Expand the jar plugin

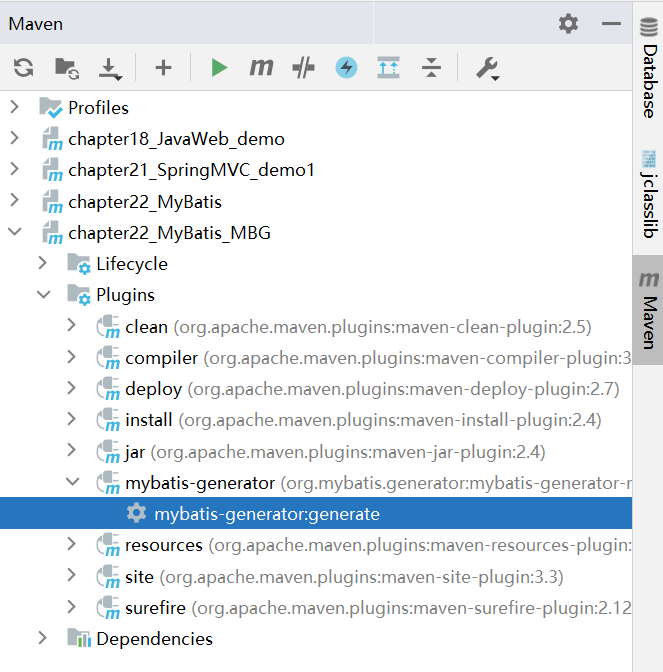[x=72, y=450]
